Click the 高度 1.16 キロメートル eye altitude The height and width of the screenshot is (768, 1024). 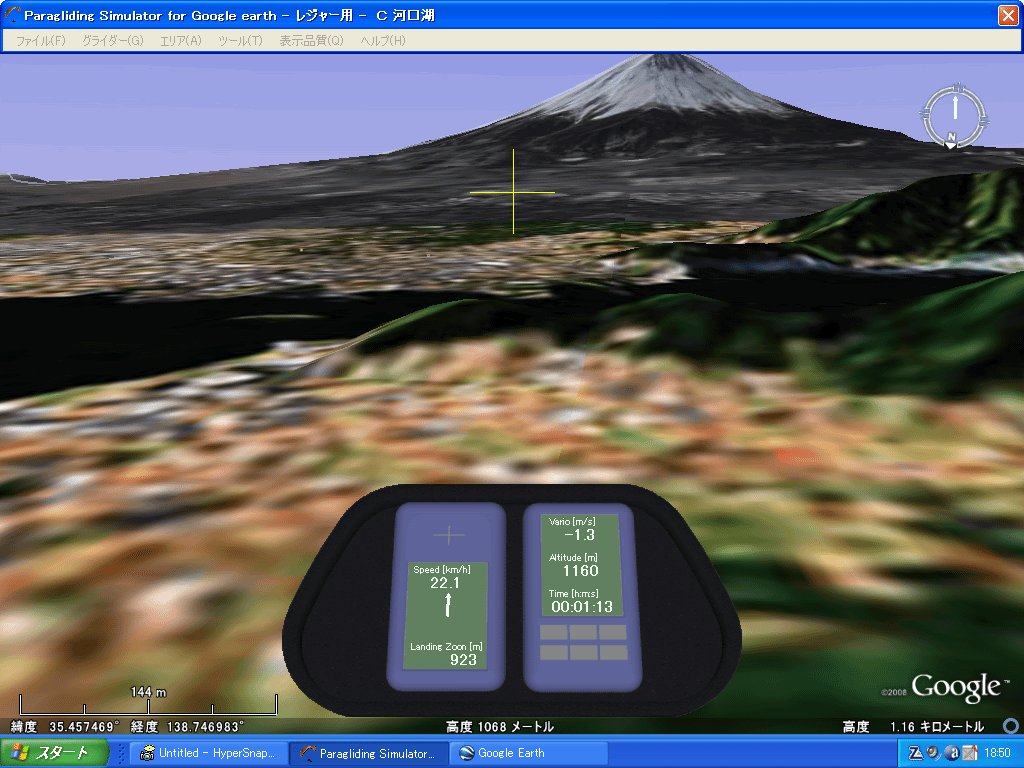pos(913,726)
